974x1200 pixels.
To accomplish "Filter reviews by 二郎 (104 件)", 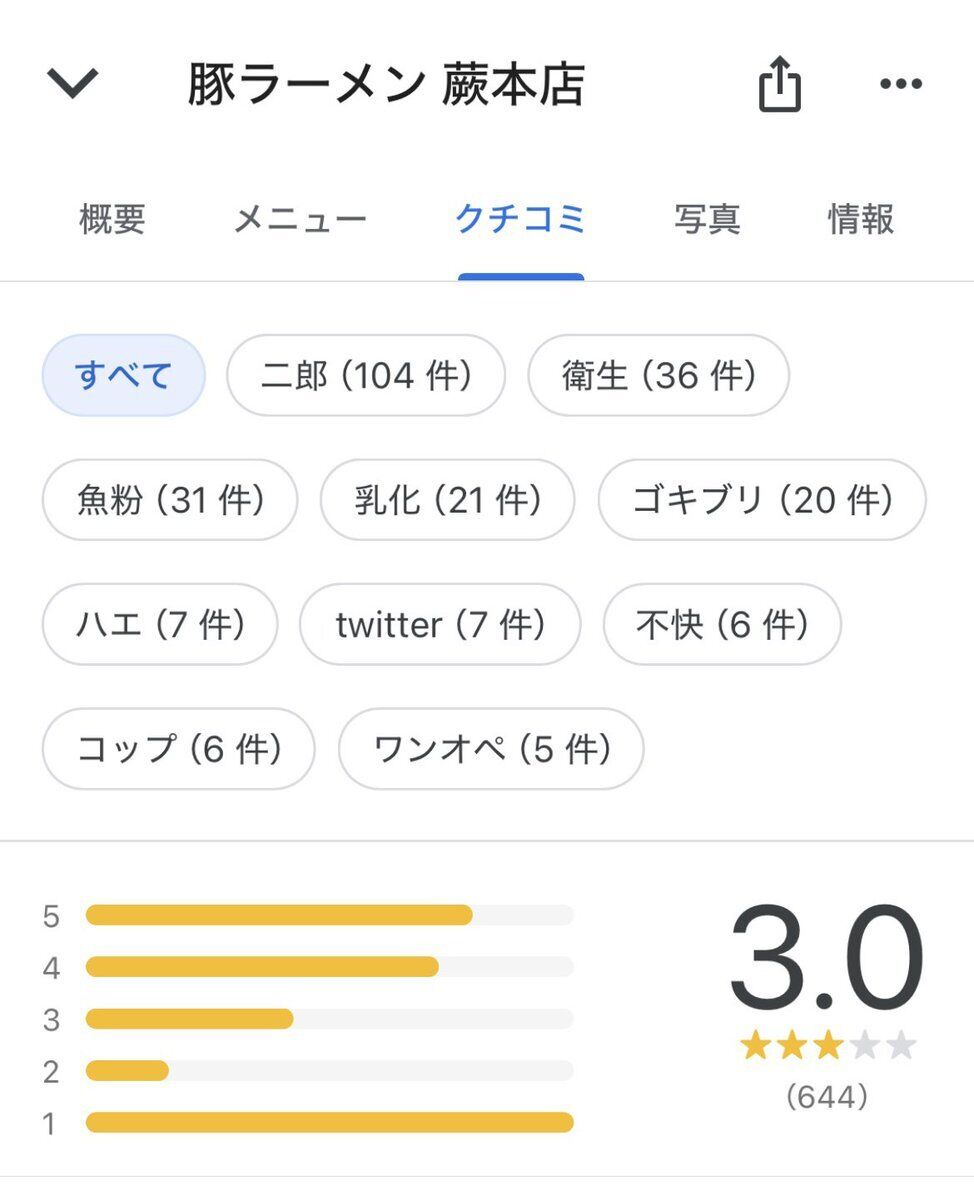I will tap(366, 376).
